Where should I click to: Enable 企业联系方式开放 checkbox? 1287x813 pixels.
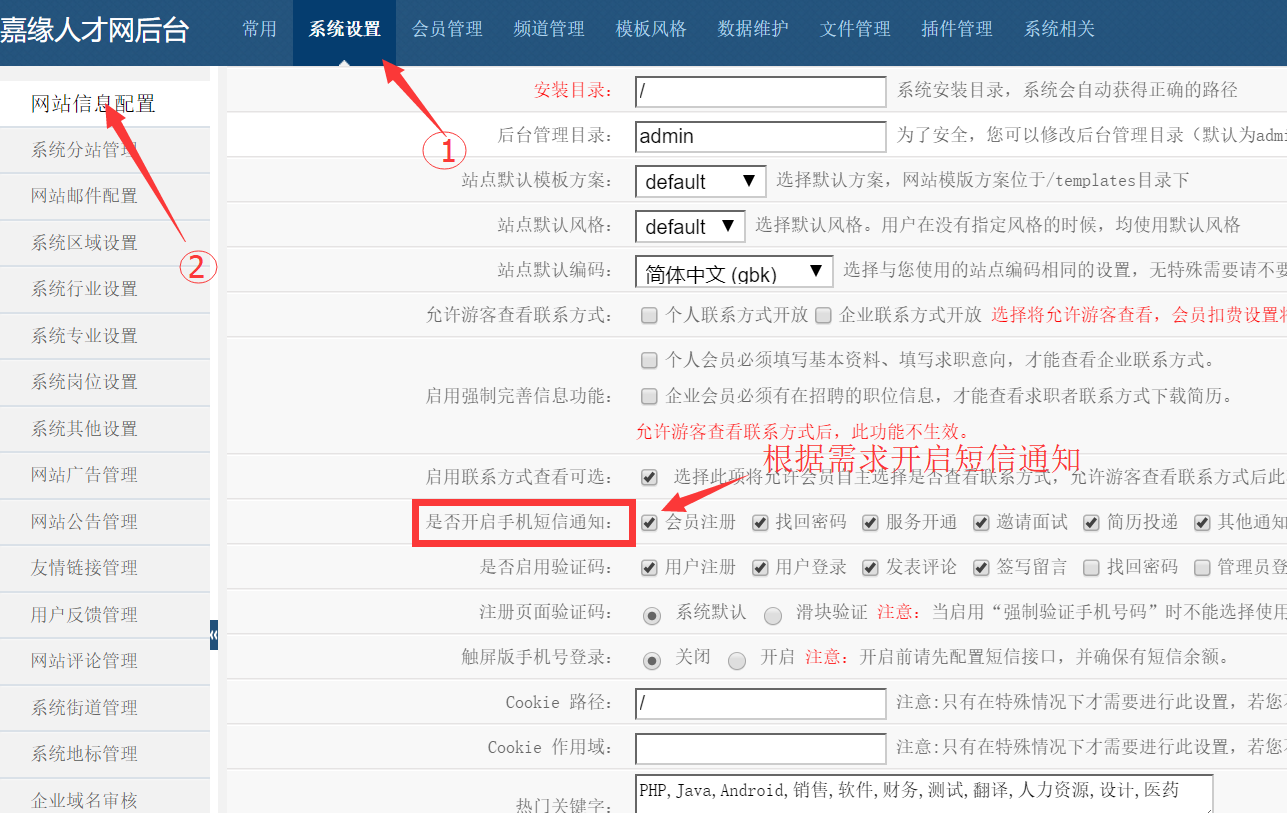pos(823,316)
